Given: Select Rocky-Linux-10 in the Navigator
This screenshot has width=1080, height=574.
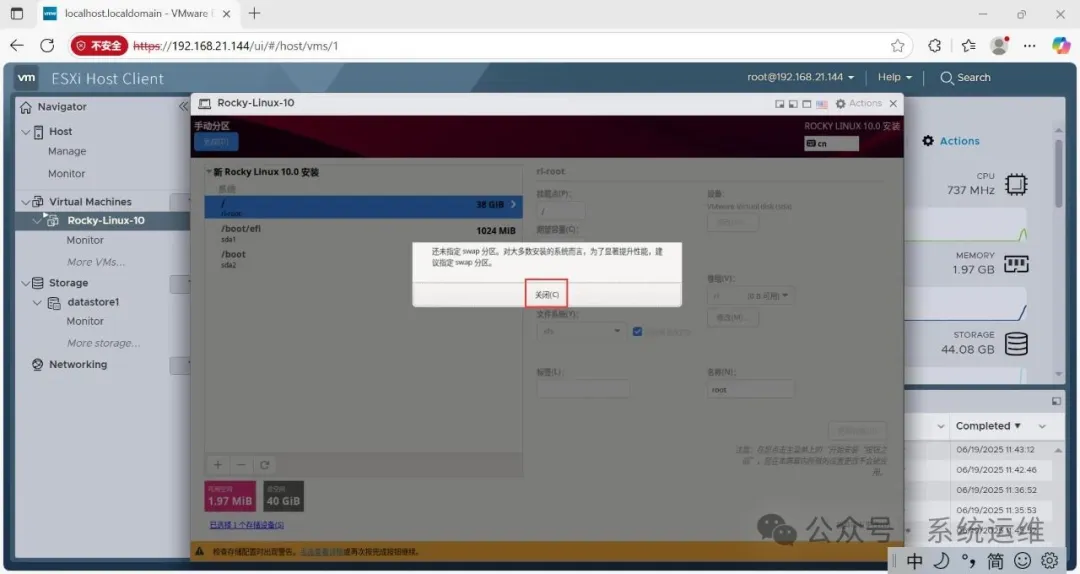Looking at the screenshot, I should 106,221.
